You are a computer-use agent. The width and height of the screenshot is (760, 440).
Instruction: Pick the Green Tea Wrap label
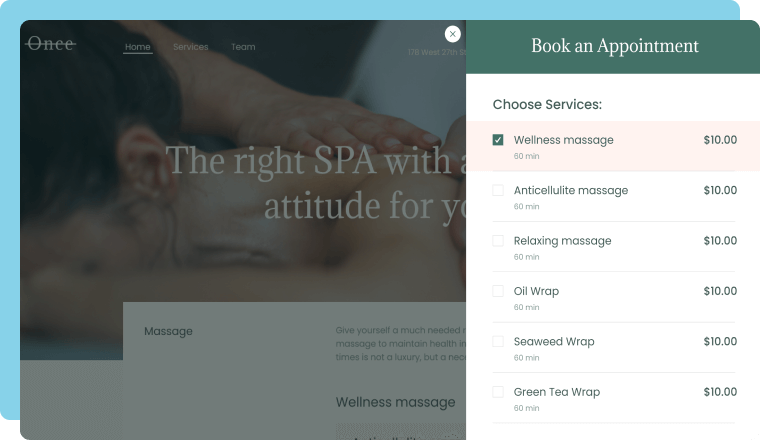(x=557, y=392)
